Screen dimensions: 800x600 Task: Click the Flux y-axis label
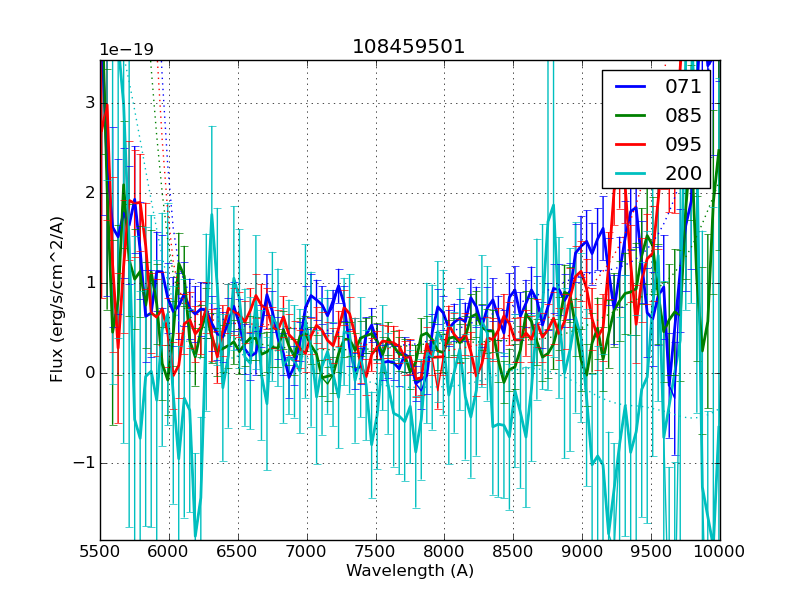[x=57, y=300]
